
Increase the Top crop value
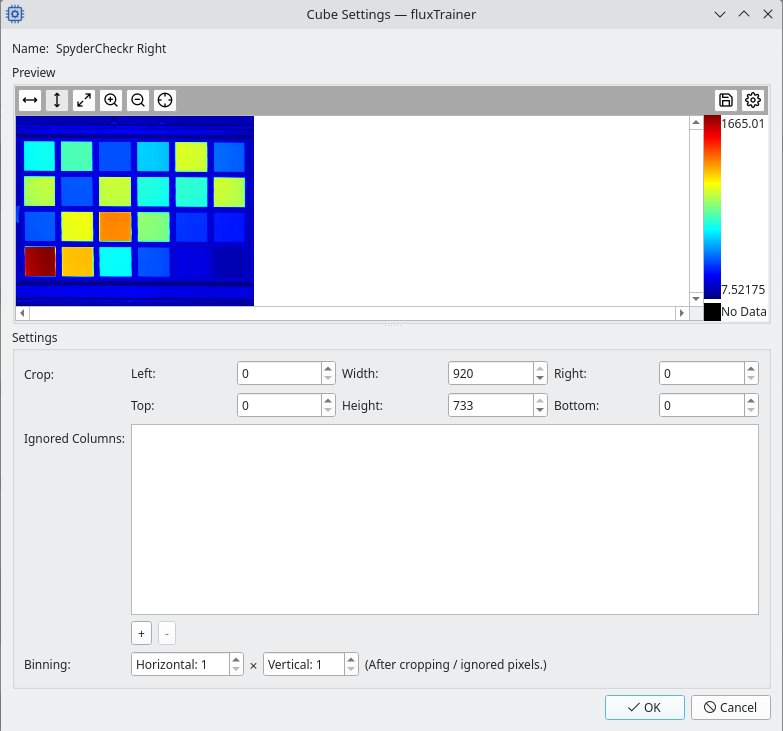328,400
